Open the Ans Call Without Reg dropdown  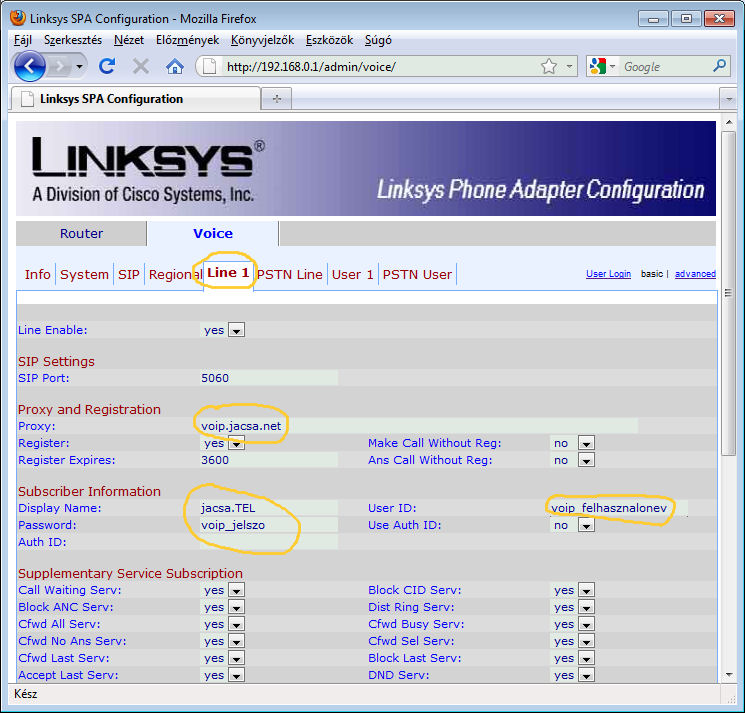tap(586, 460)
